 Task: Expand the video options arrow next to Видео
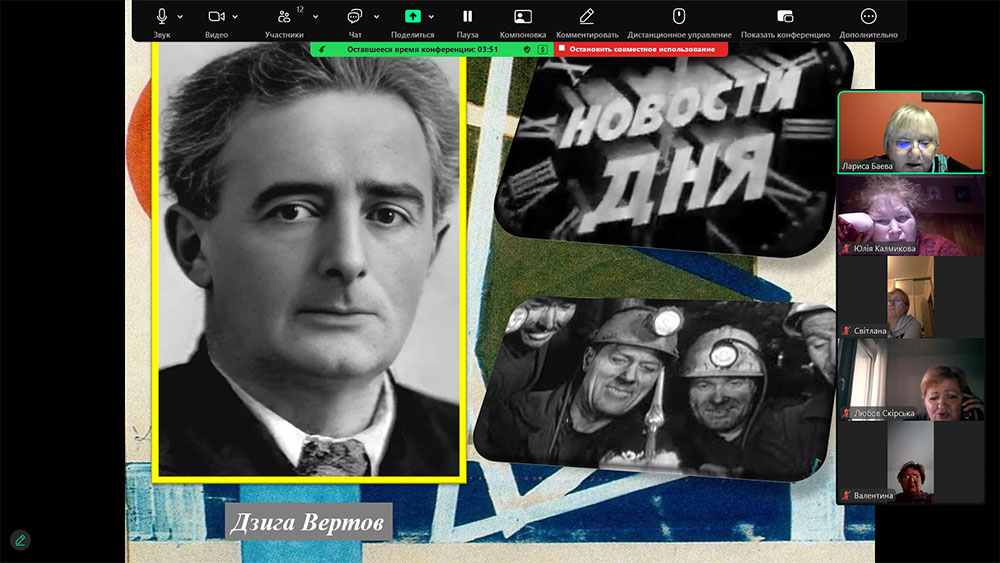point(236,17)
